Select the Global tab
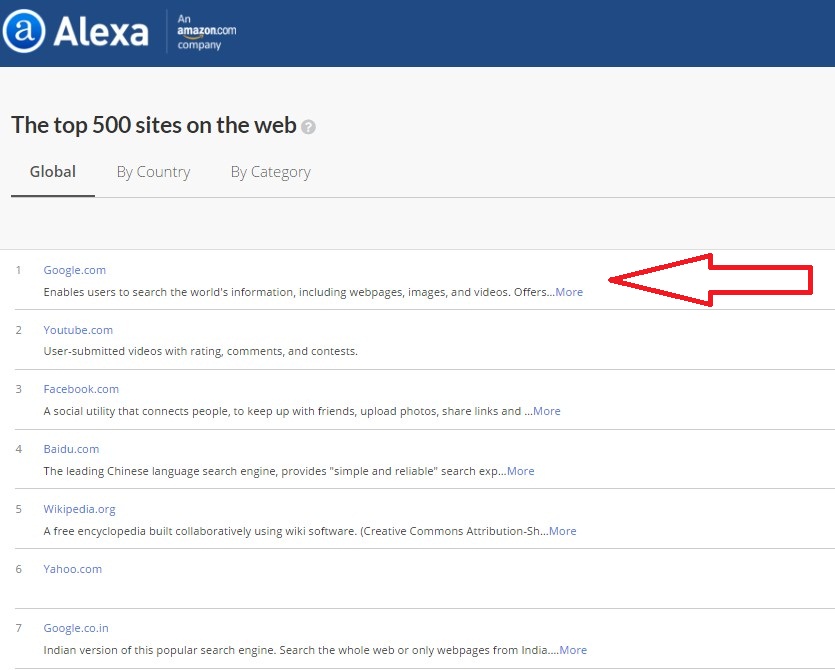This screenshot has width=835, height=670. 53,171
